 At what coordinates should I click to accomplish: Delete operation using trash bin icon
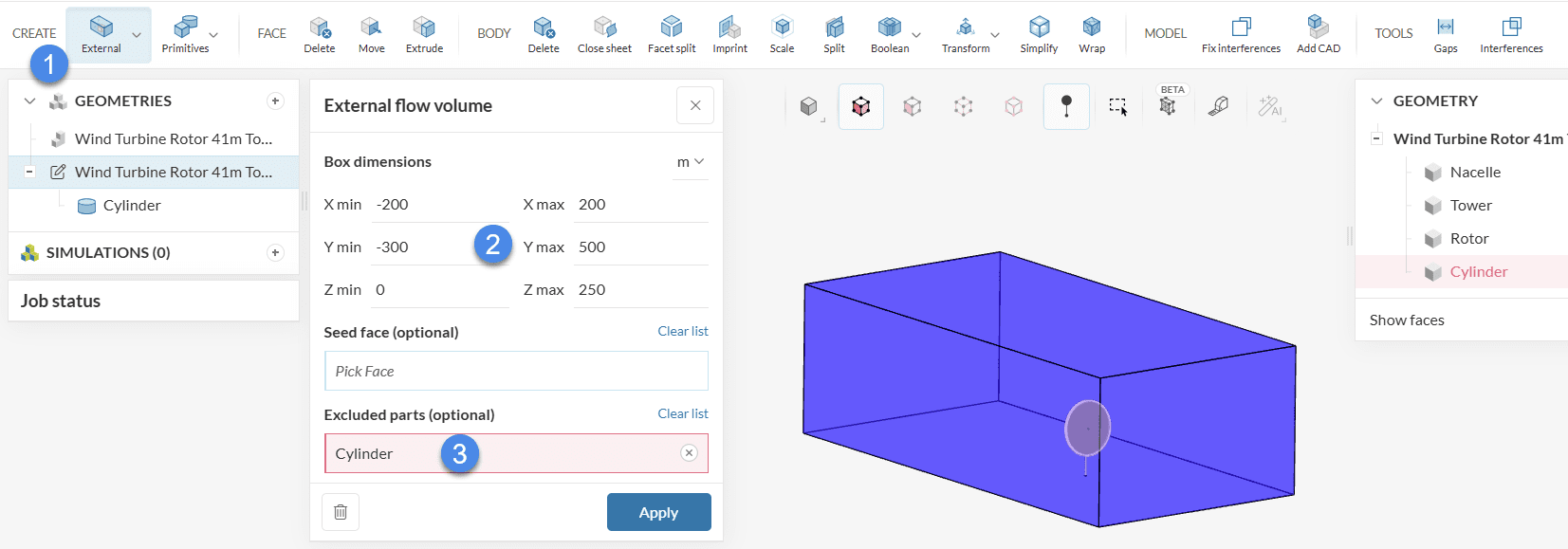[x=341, y=512]
